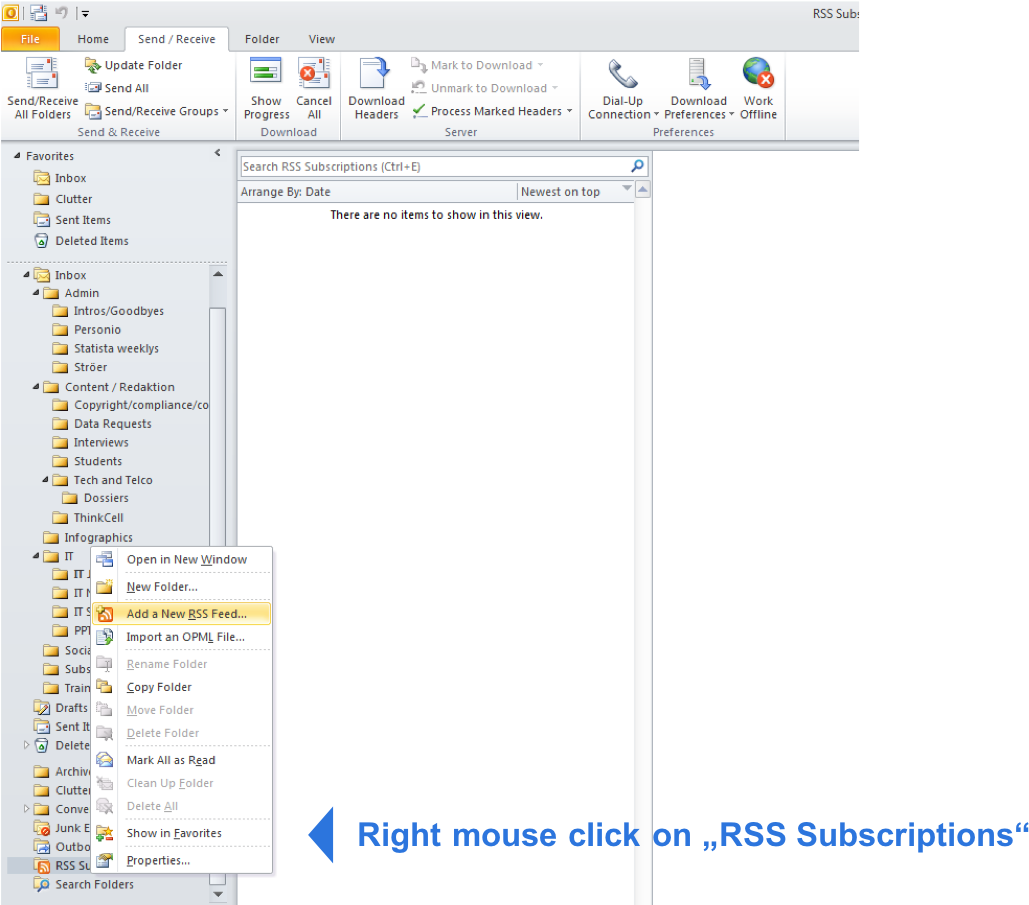Click the search magnifier icon
The image size is (1029, 905).
coord(638,167)
